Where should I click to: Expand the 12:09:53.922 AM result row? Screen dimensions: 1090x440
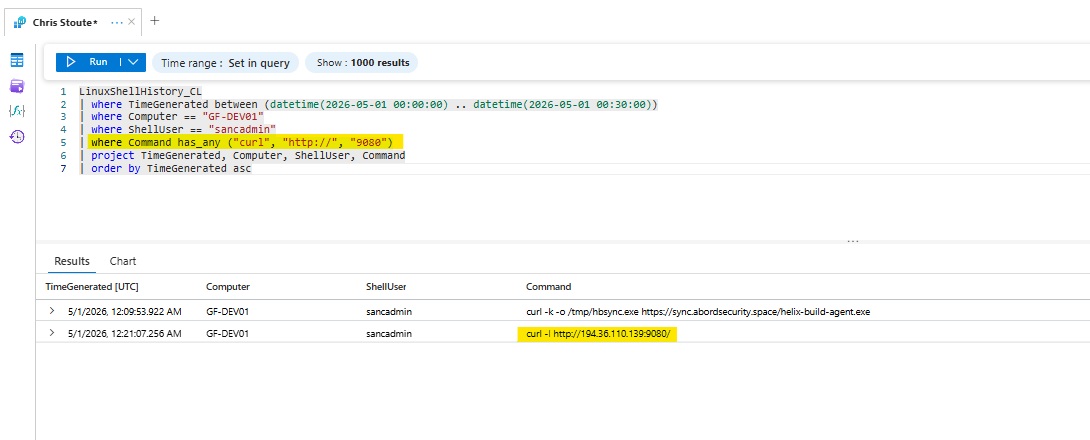(51, 311)
